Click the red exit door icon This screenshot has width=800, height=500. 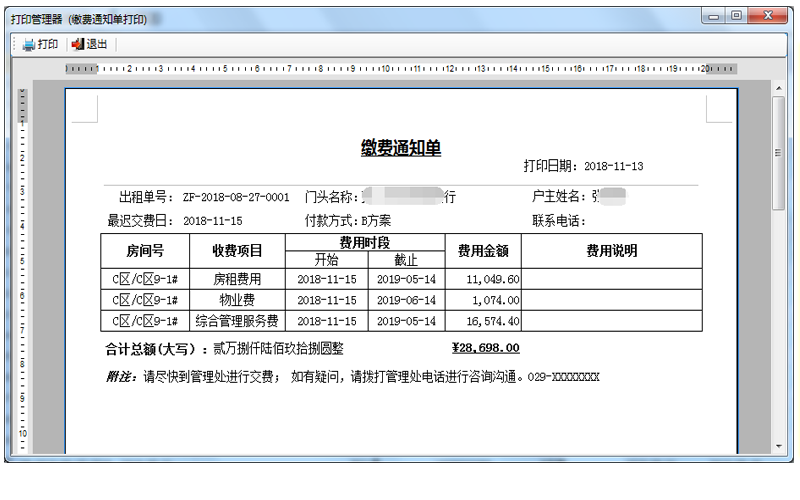78,44
